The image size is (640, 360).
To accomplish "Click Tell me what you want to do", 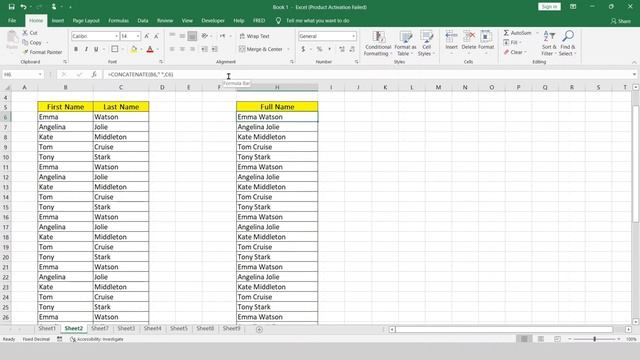I will [318, 20].
